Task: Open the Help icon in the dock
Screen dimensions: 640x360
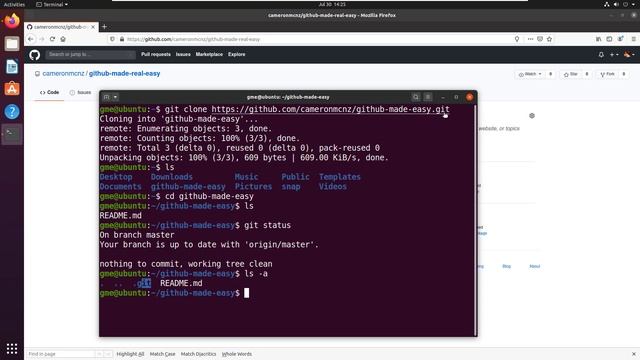Action: tap(12, 111)
